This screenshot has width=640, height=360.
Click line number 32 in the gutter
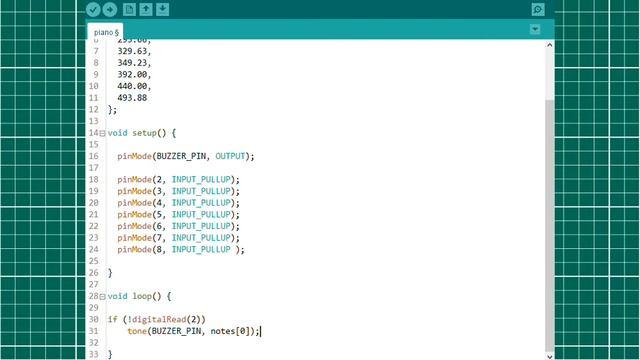click(x=93, y=343)
